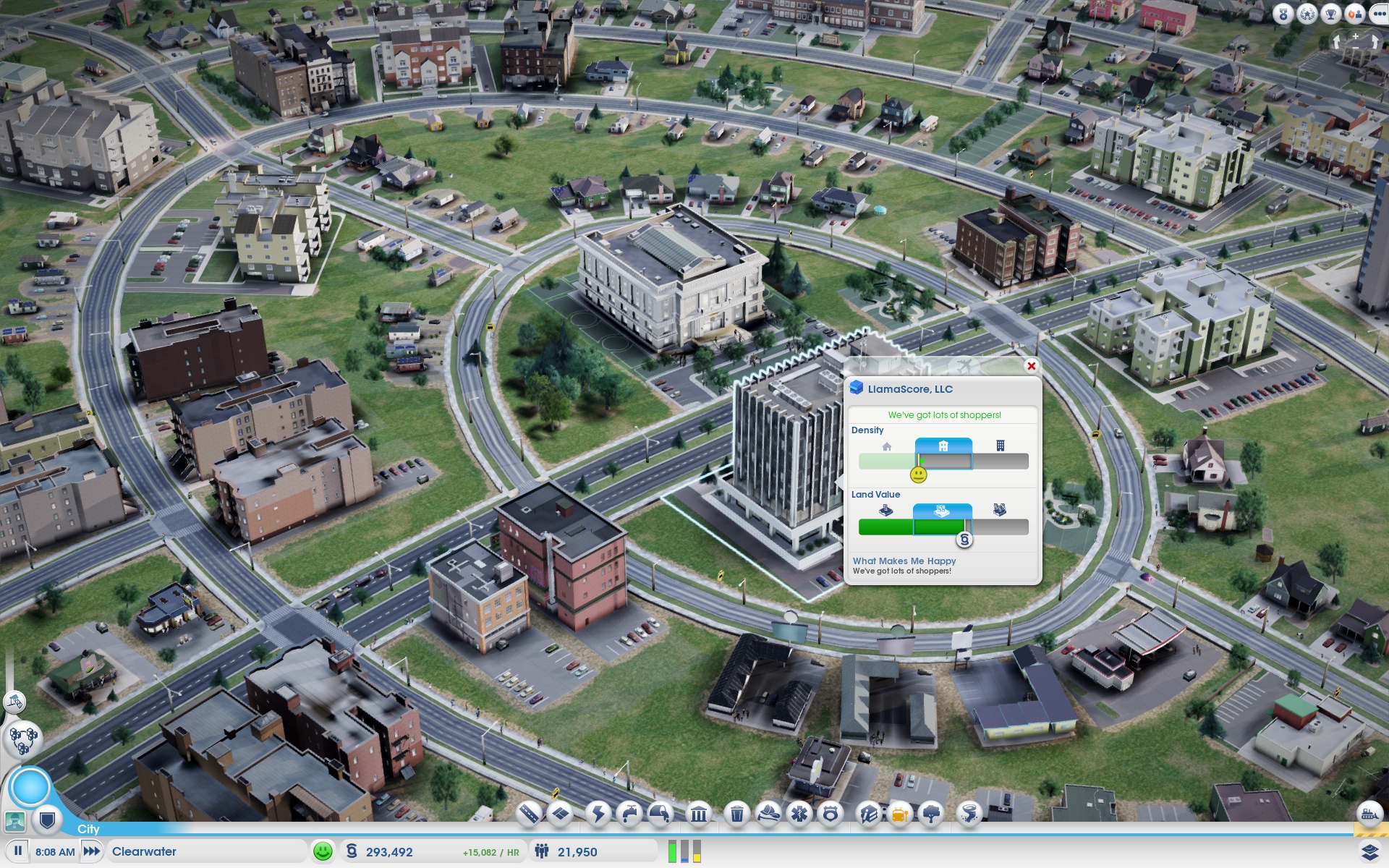Open the What Makes Me Happy section

pyautogui.click(x=904, y=561)
